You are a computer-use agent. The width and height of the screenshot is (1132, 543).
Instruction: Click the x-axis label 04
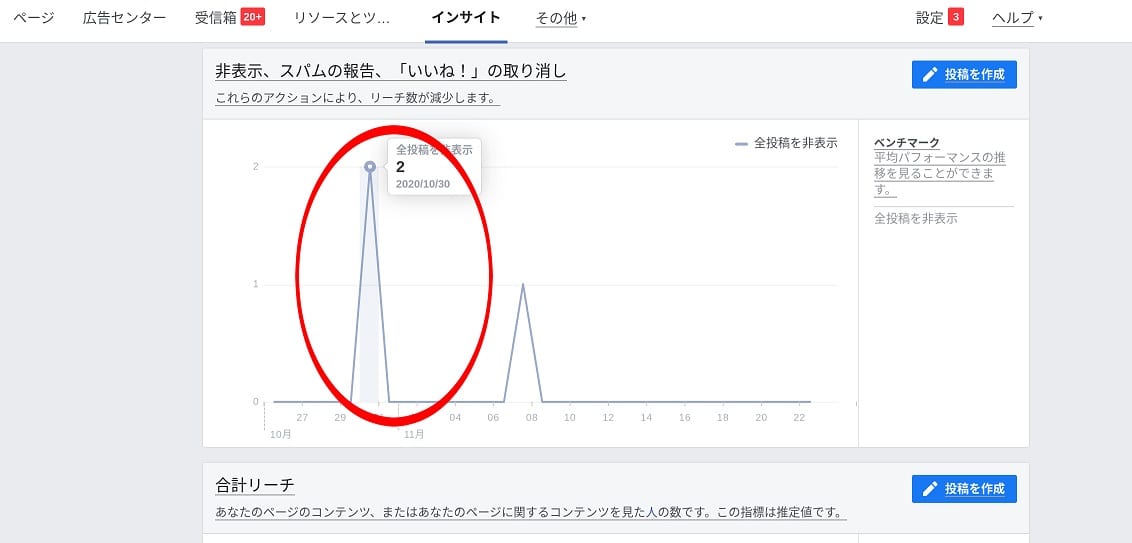pyautogui.click(x=455, y=417)
